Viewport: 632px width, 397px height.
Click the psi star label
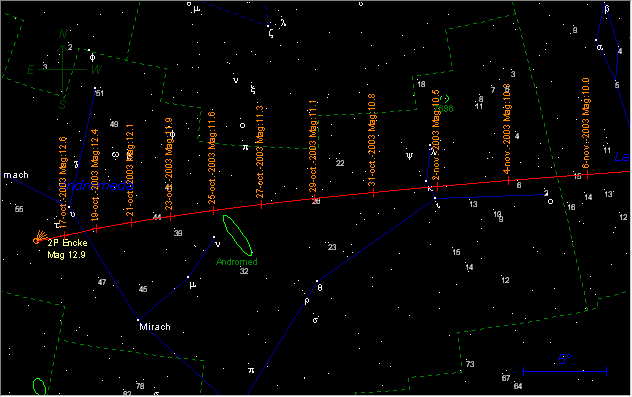click(410, 156)
